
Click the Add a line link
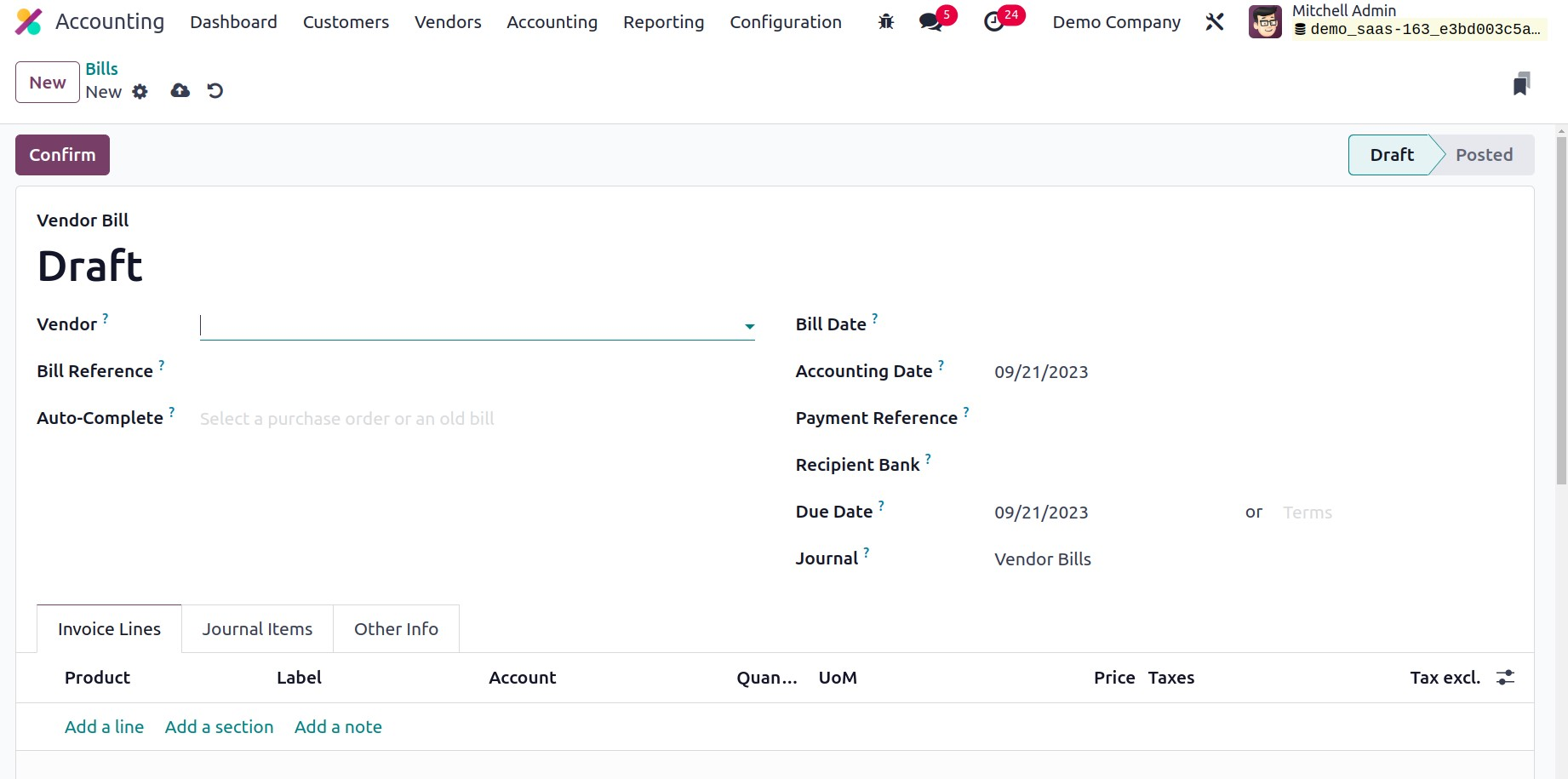point(104,727)
